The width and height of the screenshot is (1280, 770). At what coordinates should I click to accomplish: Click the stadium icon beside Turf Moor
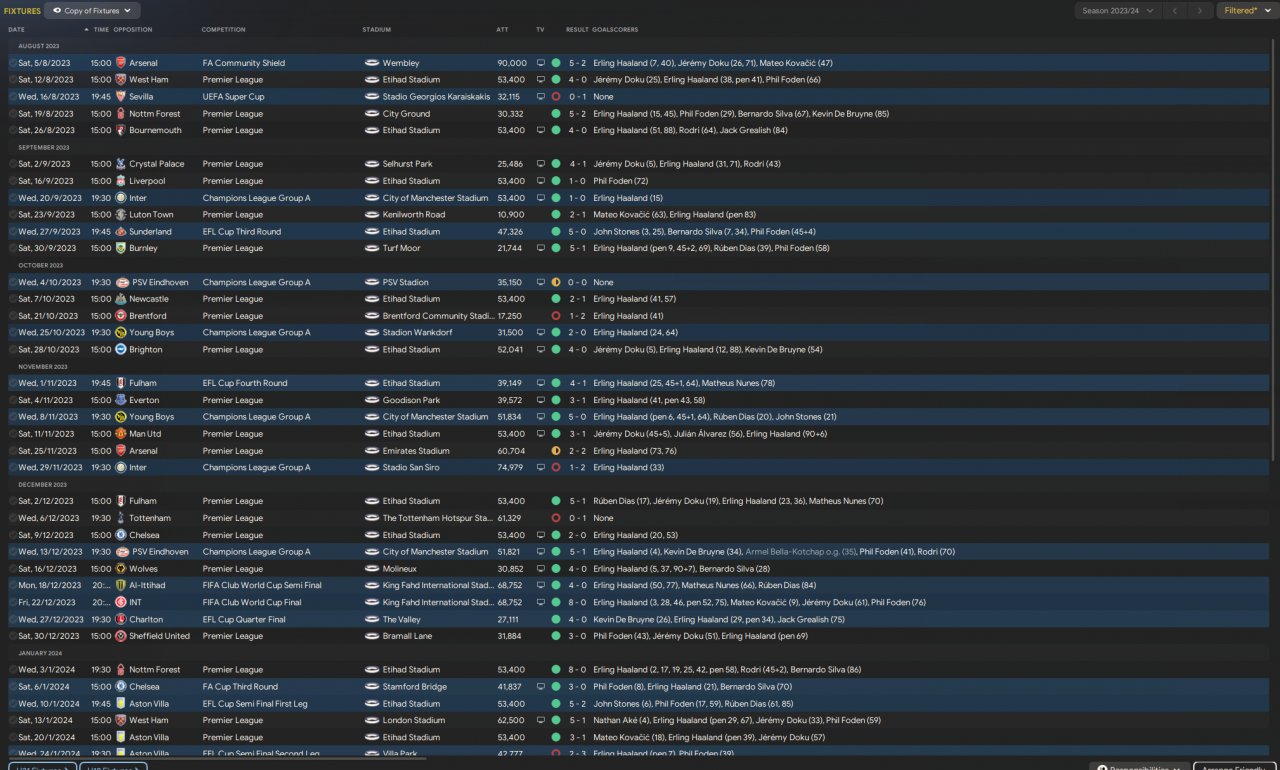[x=371, y=248]
